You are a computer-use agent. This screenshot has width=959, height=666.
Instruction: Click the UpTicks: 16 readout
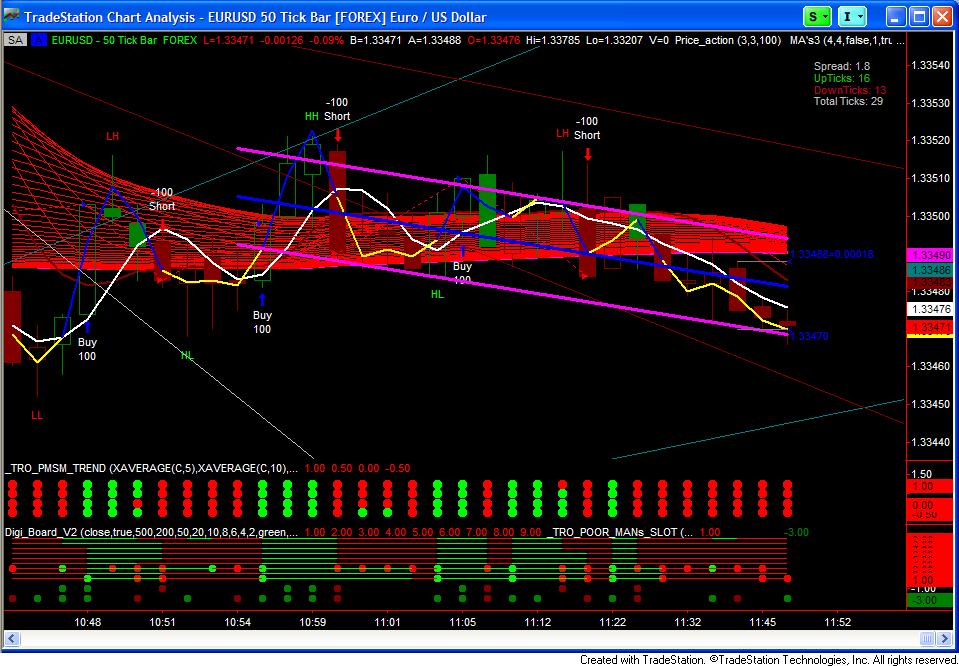[x=842, y=78]
